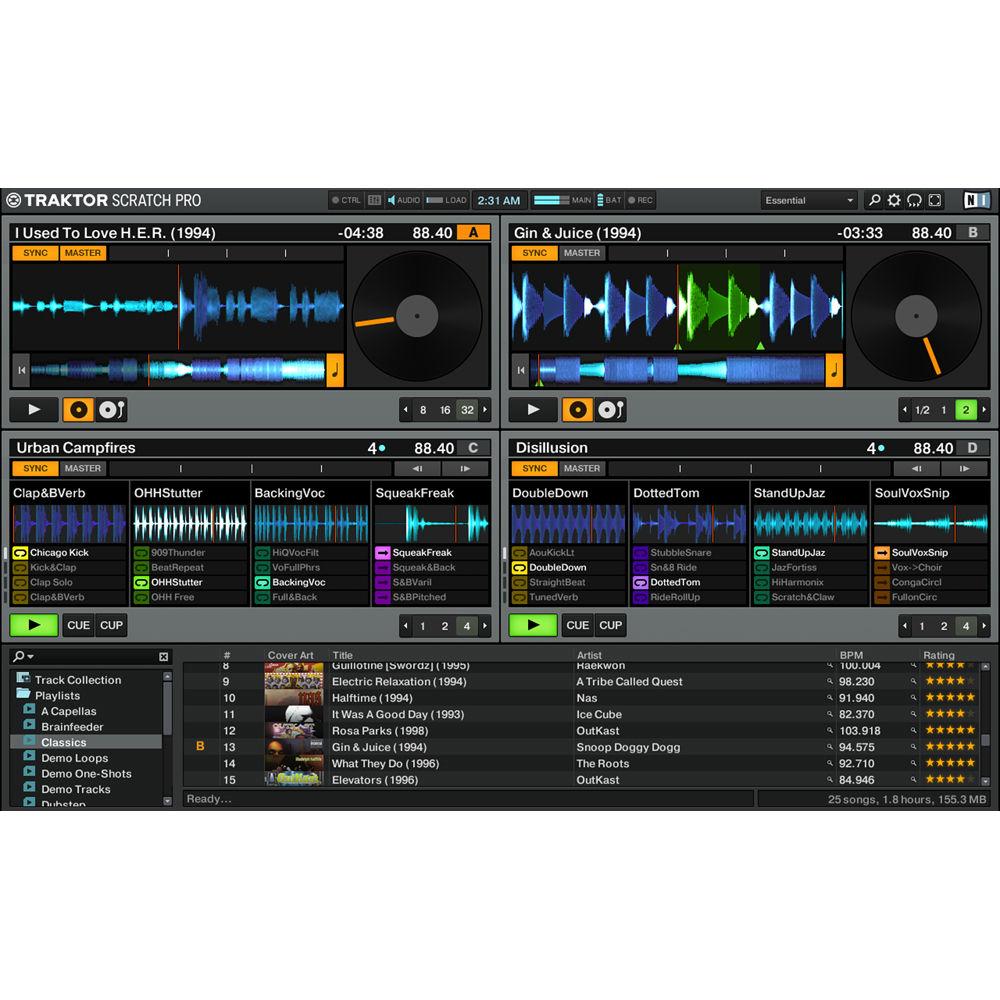
Task: Set Deck B as MASTER
Action: coord(582,253)
